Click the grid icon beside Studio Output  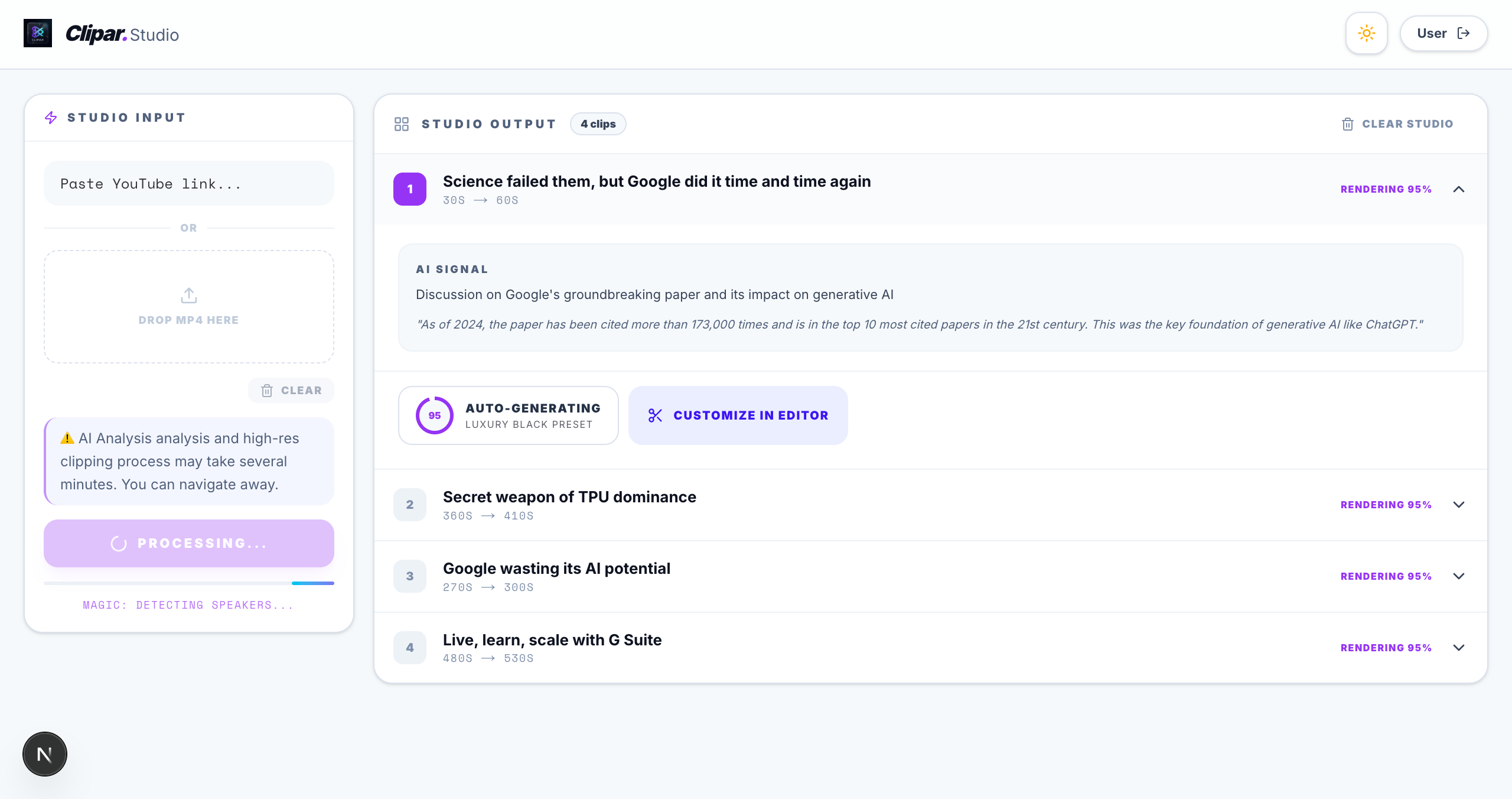(x=402, y=124)
